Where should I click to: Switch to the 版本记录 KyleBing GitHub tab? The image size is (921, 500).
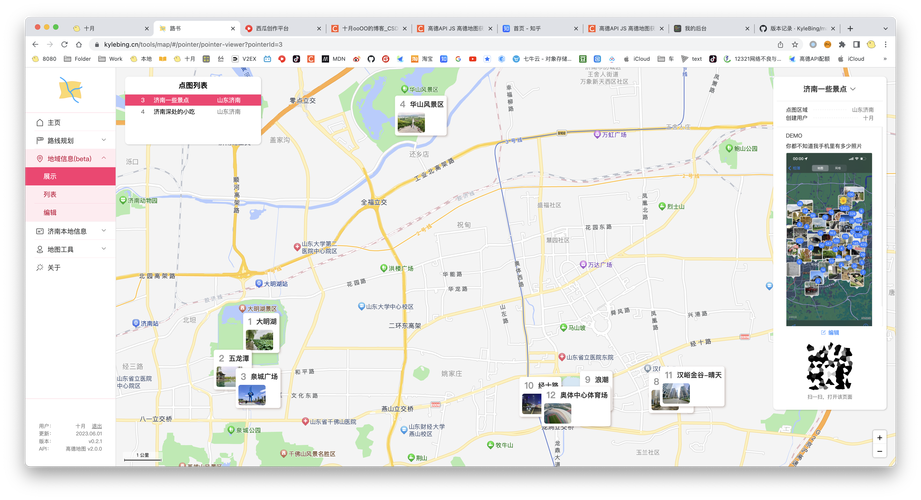click(x=796, y=28)
